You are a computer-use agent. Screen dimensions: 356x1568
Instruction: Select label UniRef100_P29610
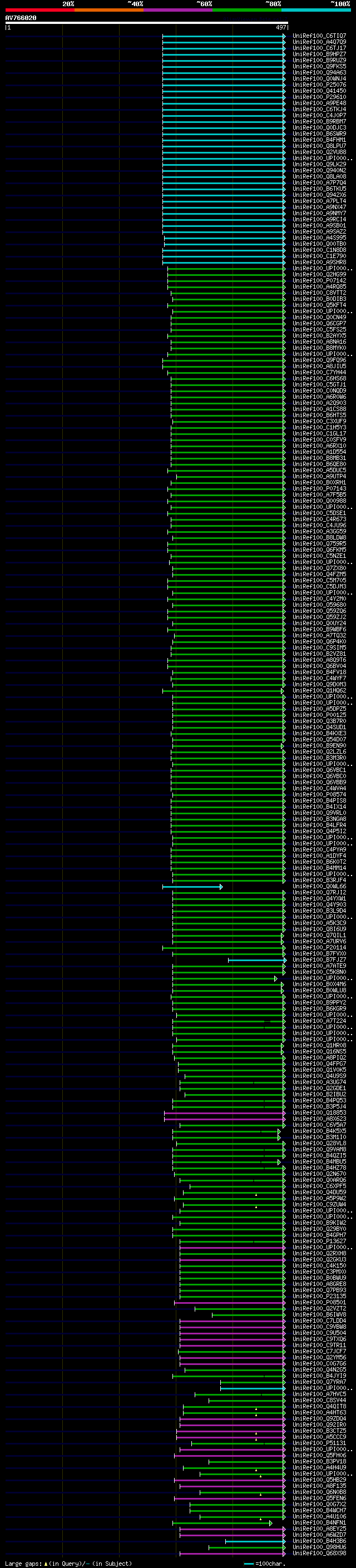[319, 97]
